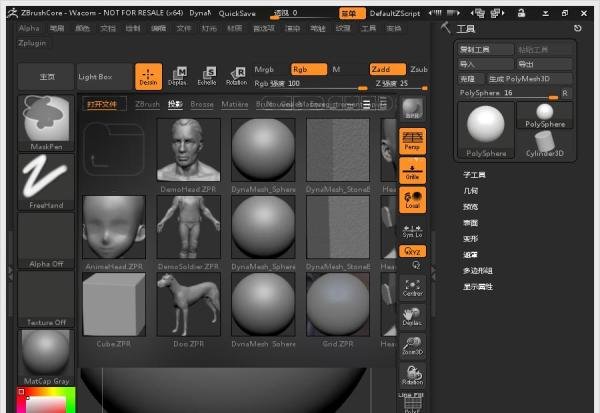Click the Sym Lo local symmetry icon

412,231
